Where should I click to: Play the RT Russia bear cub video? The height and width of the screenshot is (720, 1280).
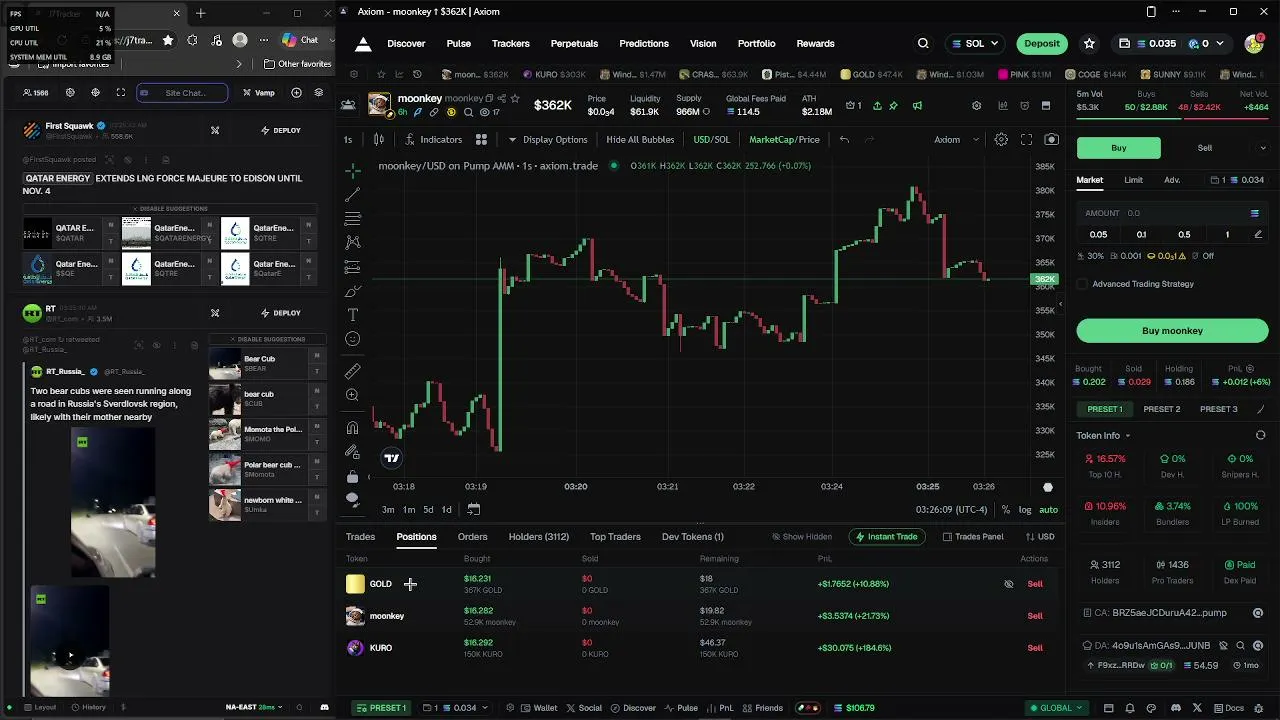[70, 656]
